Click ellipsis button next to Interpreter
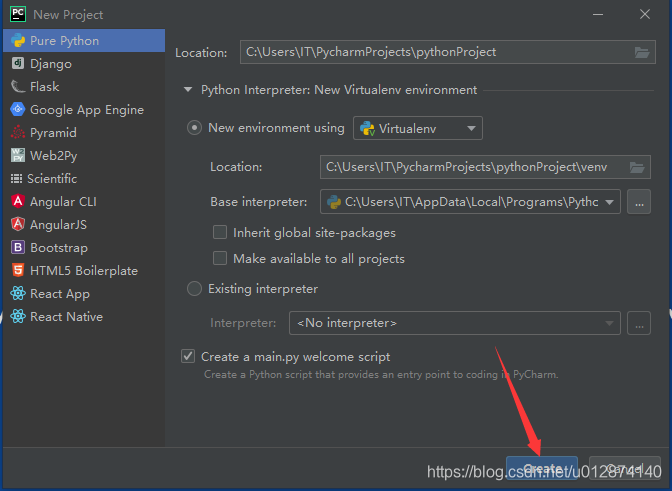Viewport: 672px width, 491px height. [639, 323]
